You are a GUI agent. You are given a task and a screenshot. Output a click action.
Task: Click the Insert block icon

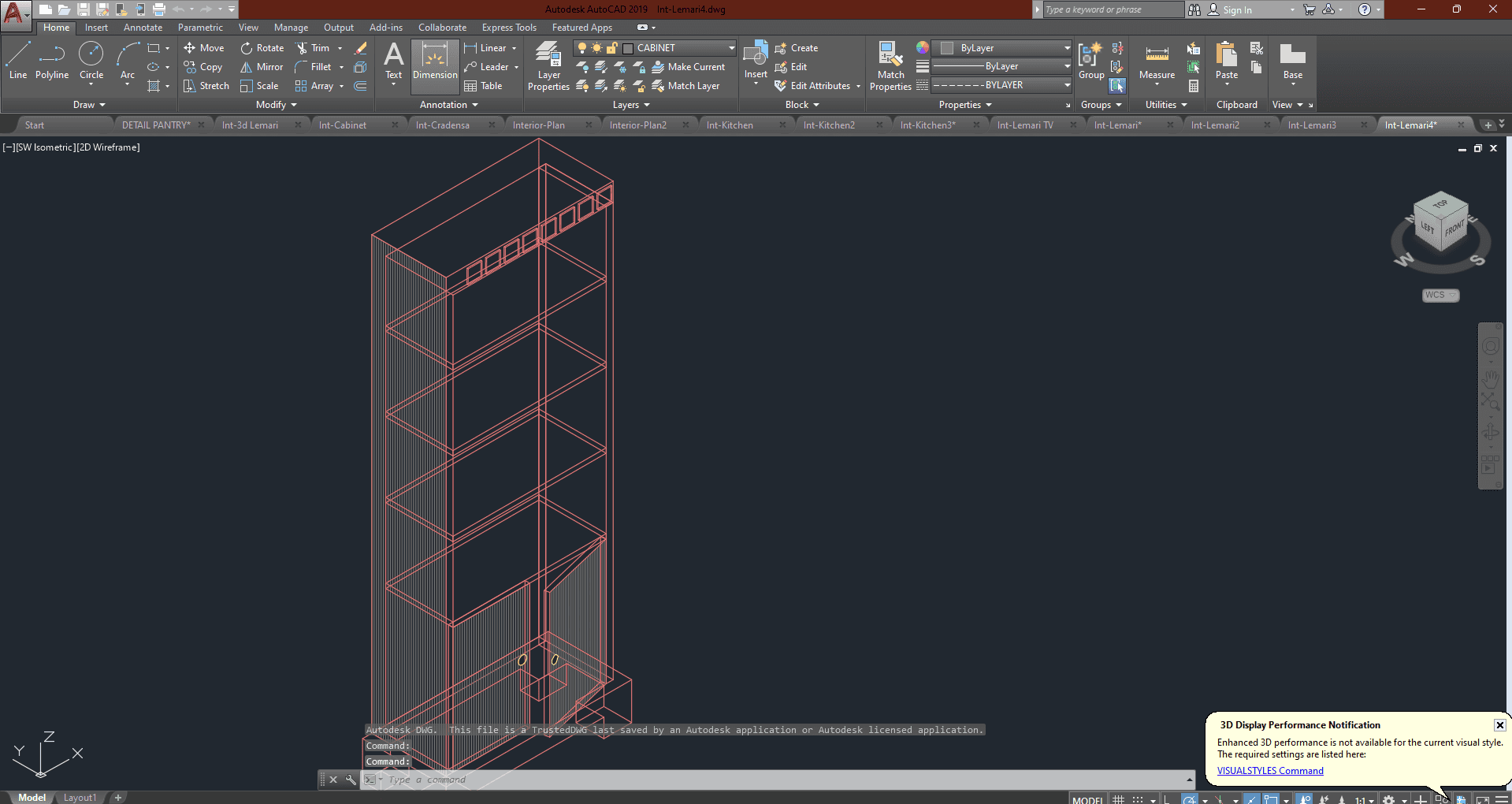(756, 61)
